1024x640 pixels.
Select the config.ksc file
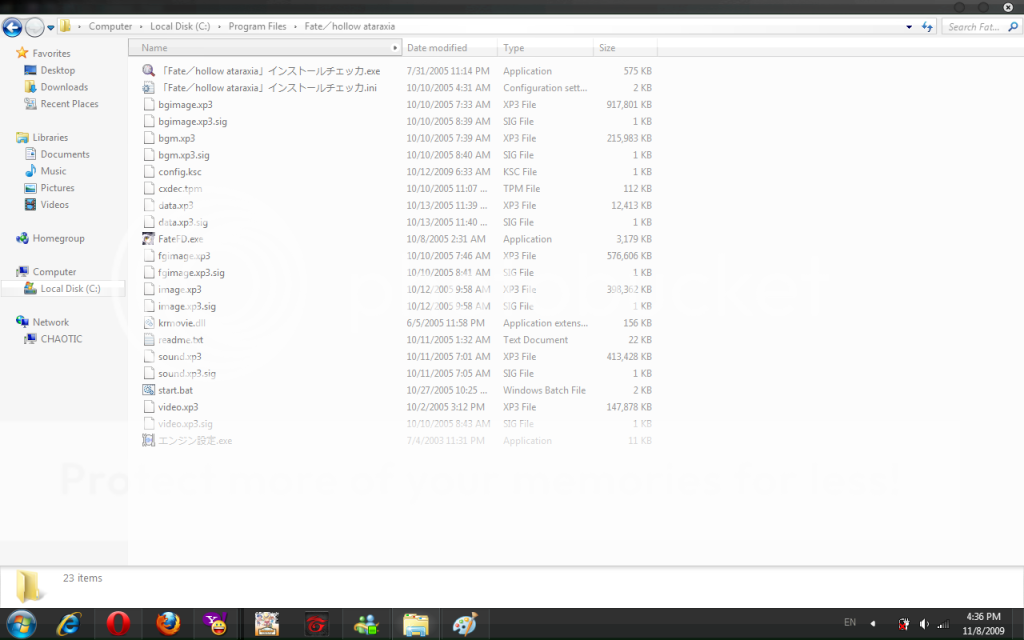pyautogui.click(x=180, y=172)
